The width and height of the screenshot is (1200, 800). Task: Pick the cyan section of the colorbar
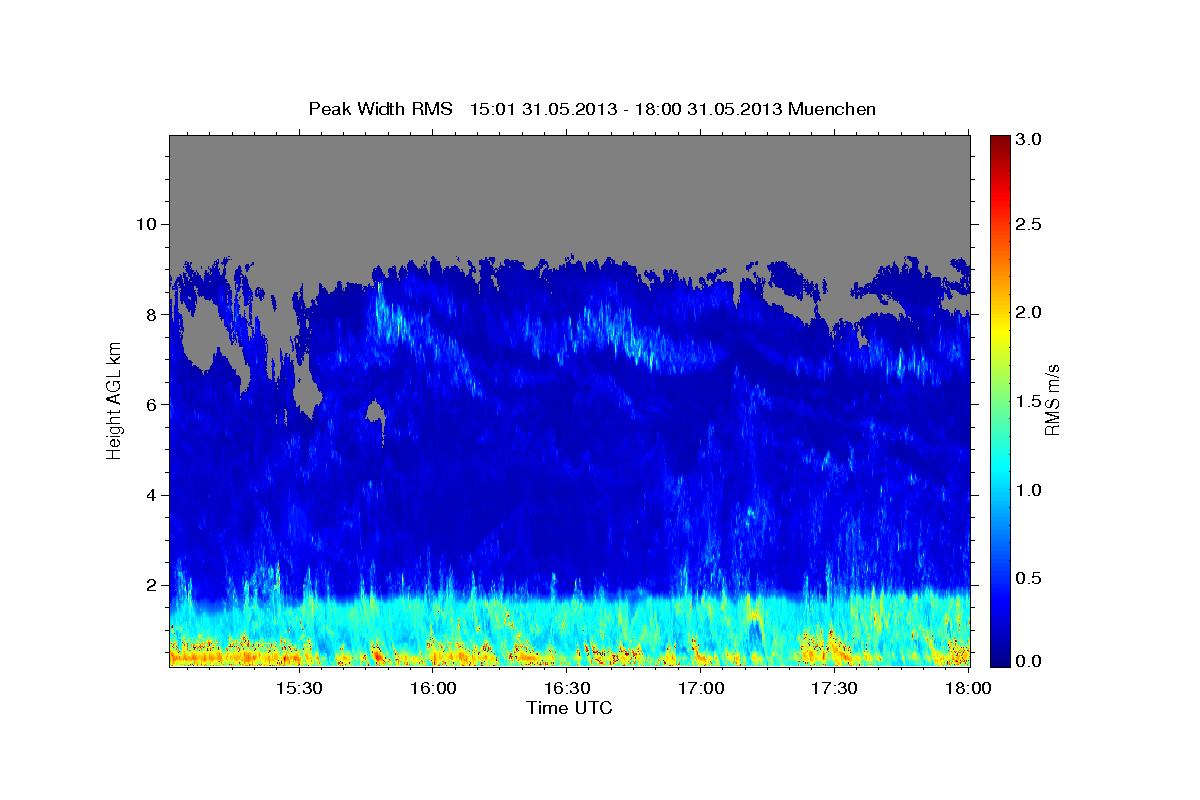[999, 470]
